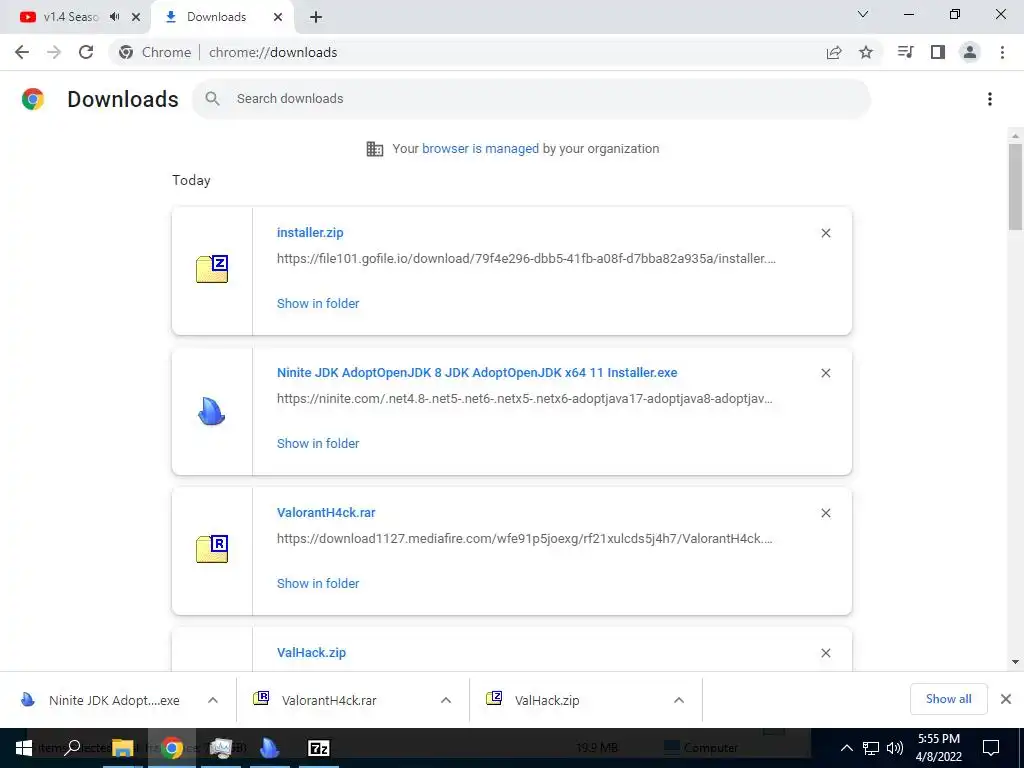Open File Explorer from the taskbar
The width and height of the screenshot is (1024, 768).
pos(122,748)
